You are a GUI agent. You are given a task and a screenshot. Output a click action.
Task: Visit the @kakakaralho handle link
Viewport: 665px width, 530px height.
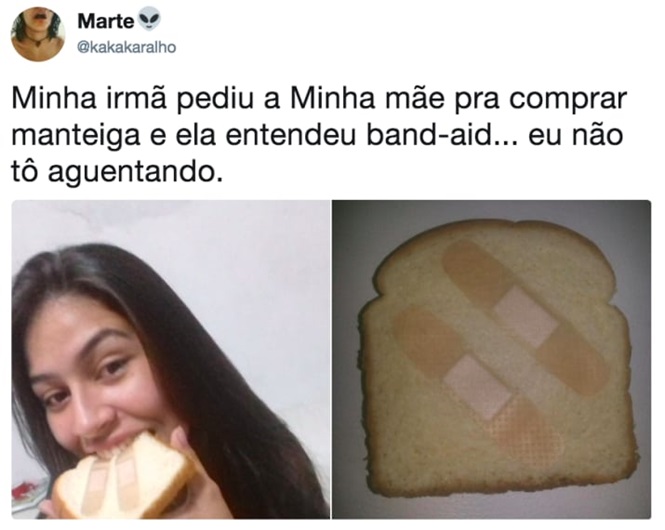point(126,47)
